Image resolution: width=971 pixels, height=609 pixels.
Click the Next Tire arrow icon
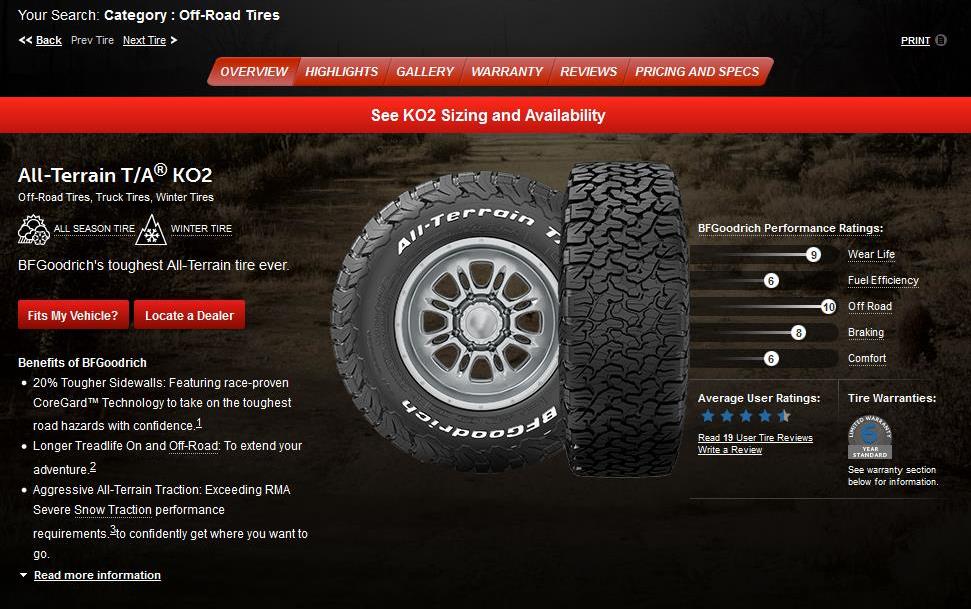click(x=173, y=40)
